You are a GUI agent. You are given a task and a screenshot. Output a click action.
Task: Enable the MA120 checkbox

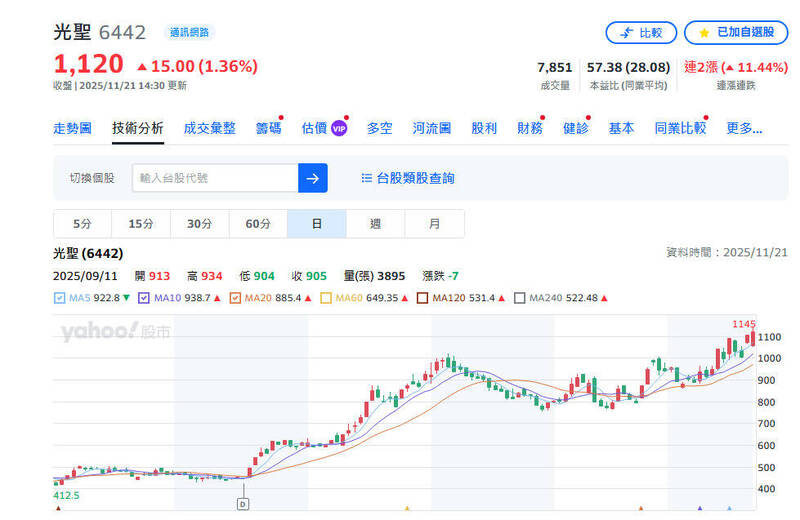(422, 298)
